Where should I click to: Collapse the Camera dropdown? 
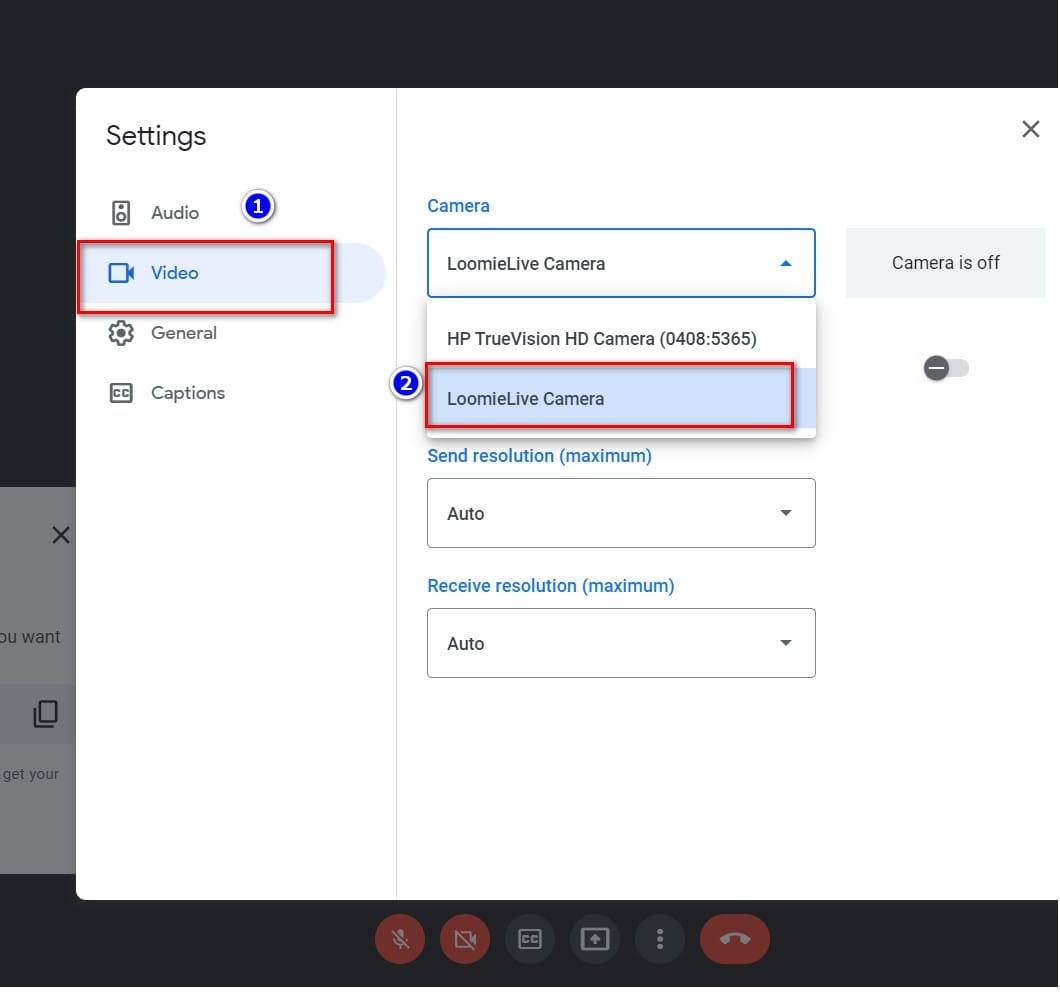click(x=621, y=264)
